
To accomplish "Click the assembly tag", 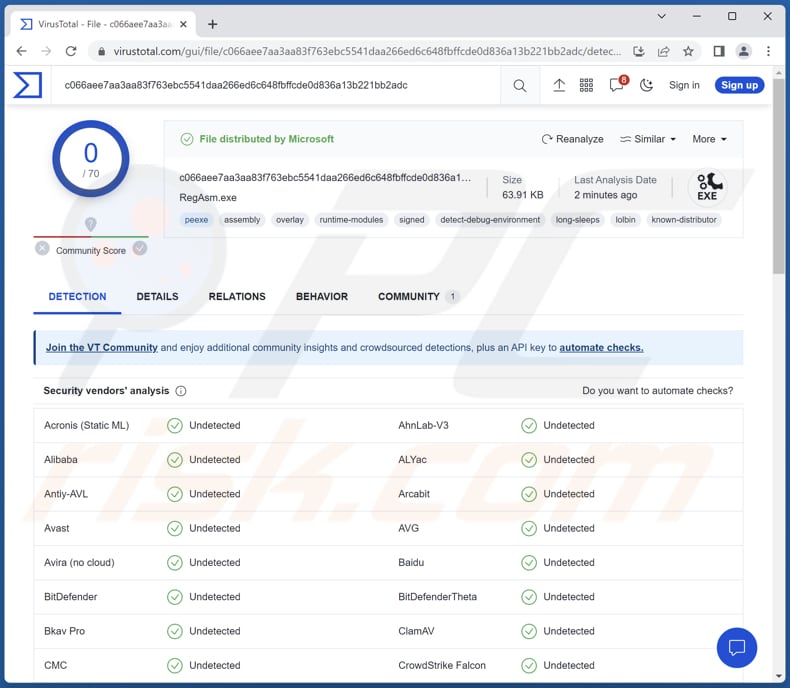I will coord(242,220).
